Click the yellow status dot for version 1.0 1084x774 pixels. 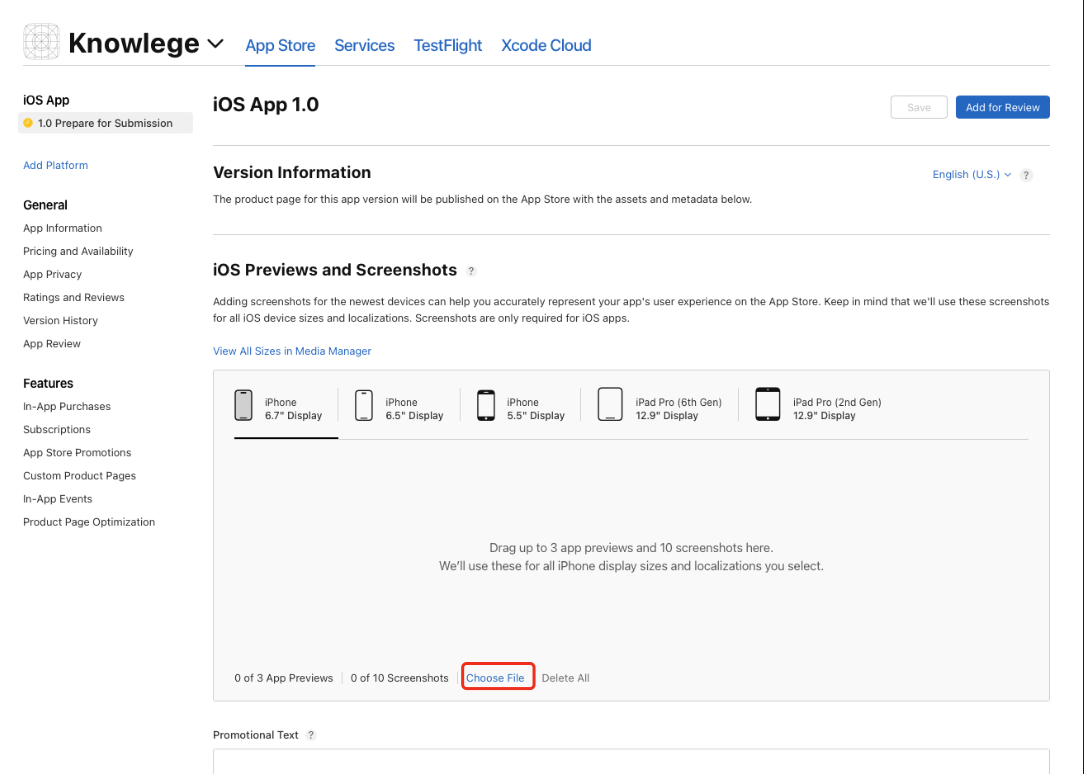[x=28, y=123]
